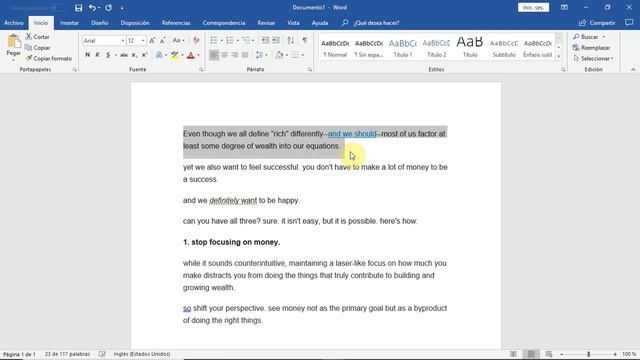Increase font size with the grow-font icon
Image resolution: width=640 pixels, height=360 pixels.
(152, 40)
